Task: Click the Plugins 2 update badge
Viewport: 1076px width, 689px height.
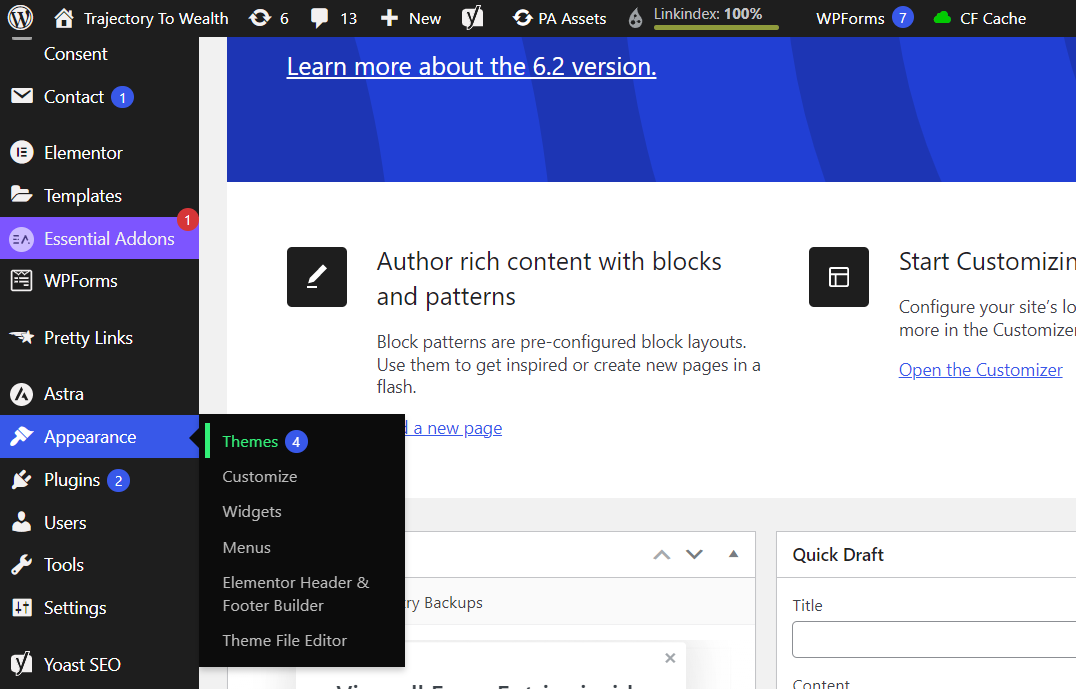Action: (x=119, y=480)
